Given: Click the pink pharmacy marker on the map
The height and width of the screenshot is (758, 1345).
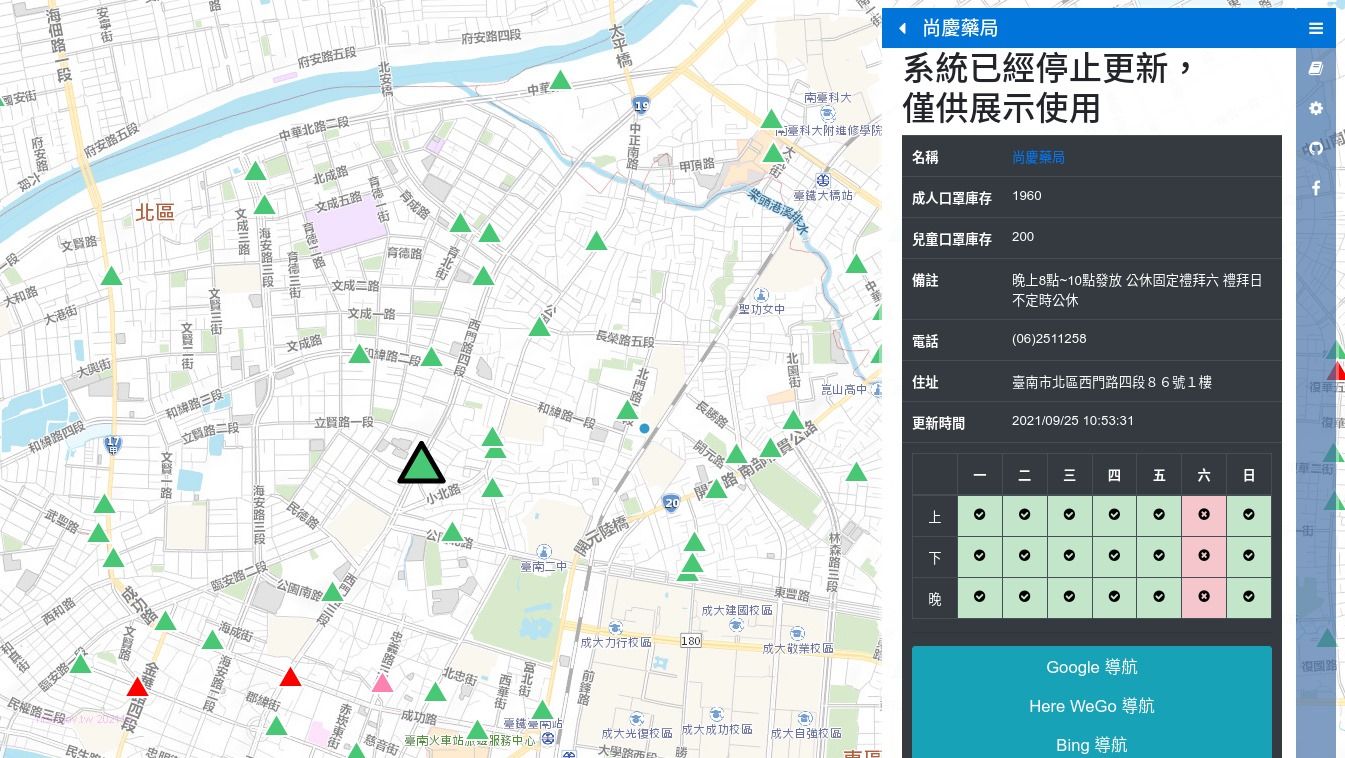Looking at the screenshot, I should tap(381, 683).
